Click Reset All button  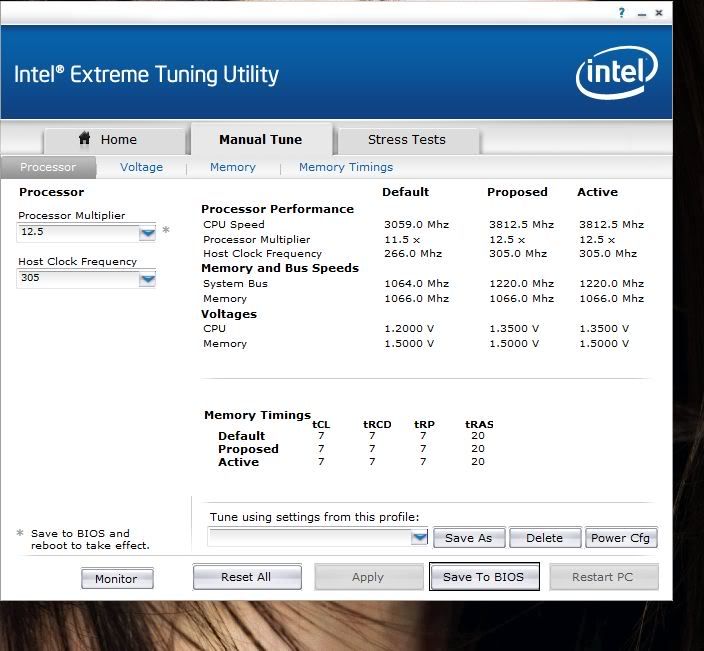pos(246,577)
